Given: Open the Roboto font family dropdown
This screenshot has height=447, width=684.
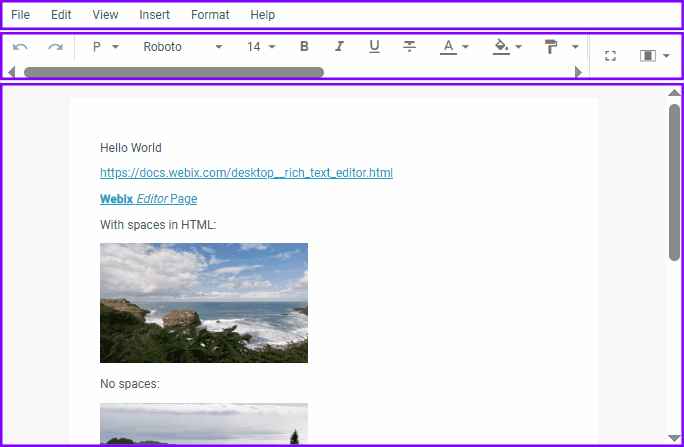Looking at the screenshot, I should pyautogui.click(x=182, y=47).
